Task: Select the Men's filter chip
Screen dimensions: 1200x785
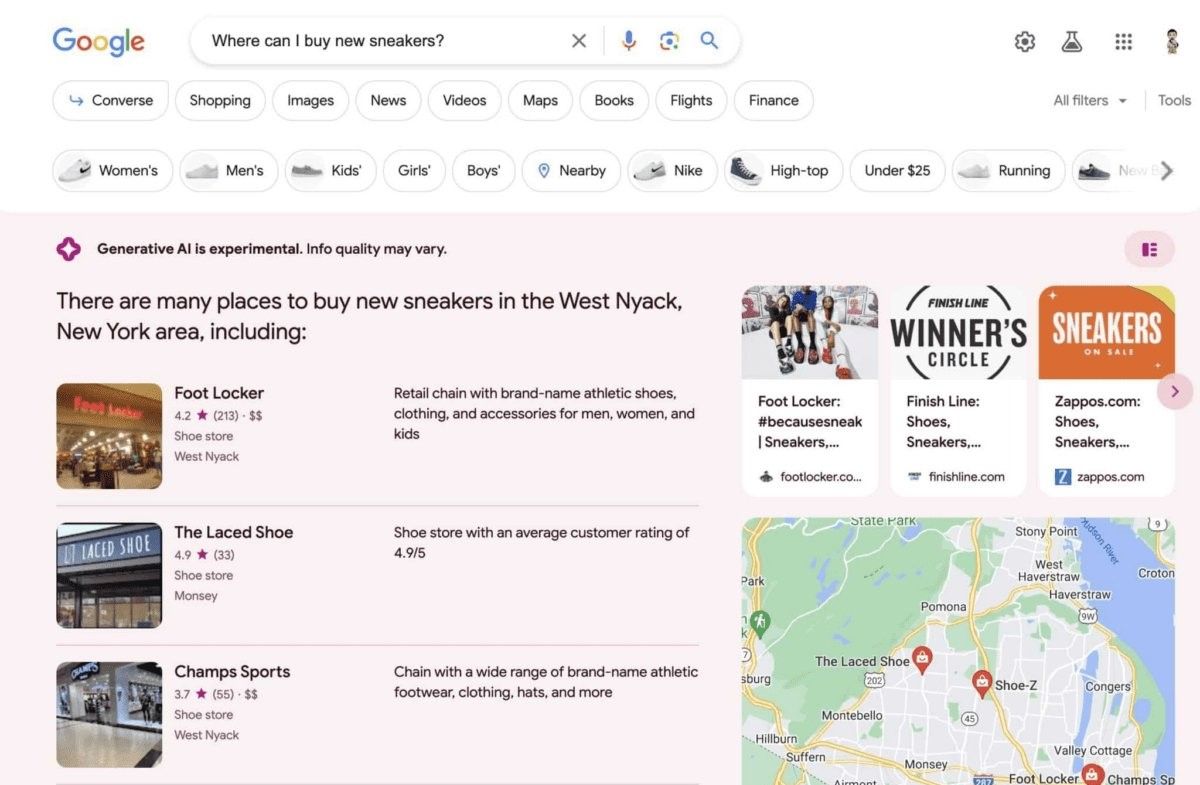Action: (x=228, y=170)
